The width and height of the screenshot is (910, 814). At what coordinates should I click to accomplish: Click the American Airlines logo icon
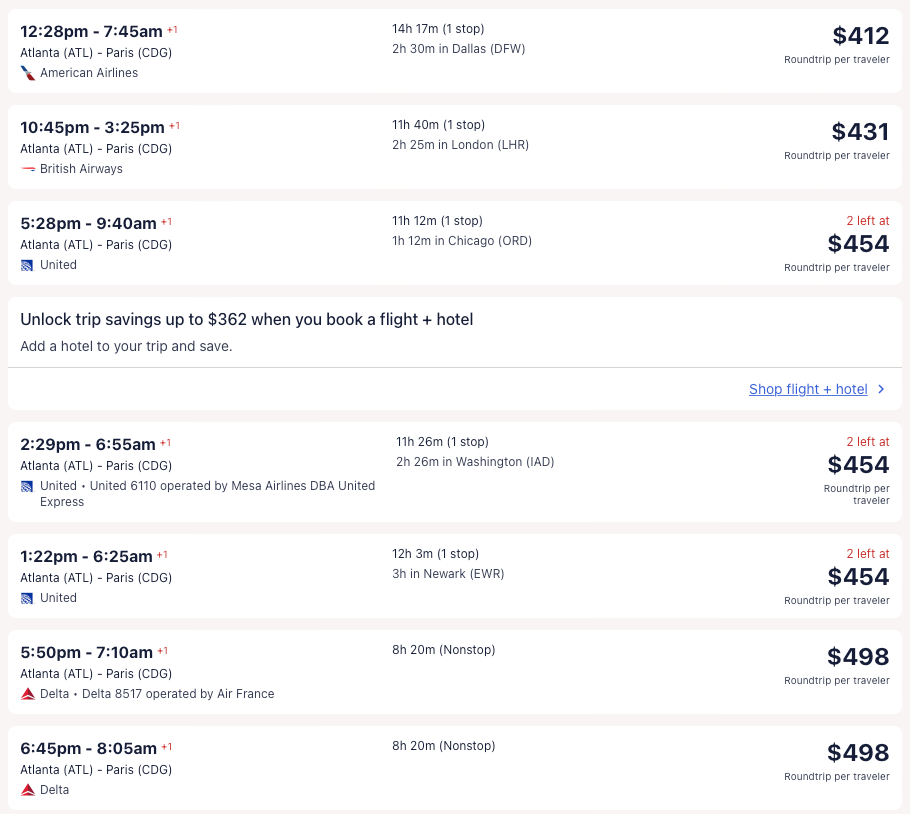(x=28, y=73)
